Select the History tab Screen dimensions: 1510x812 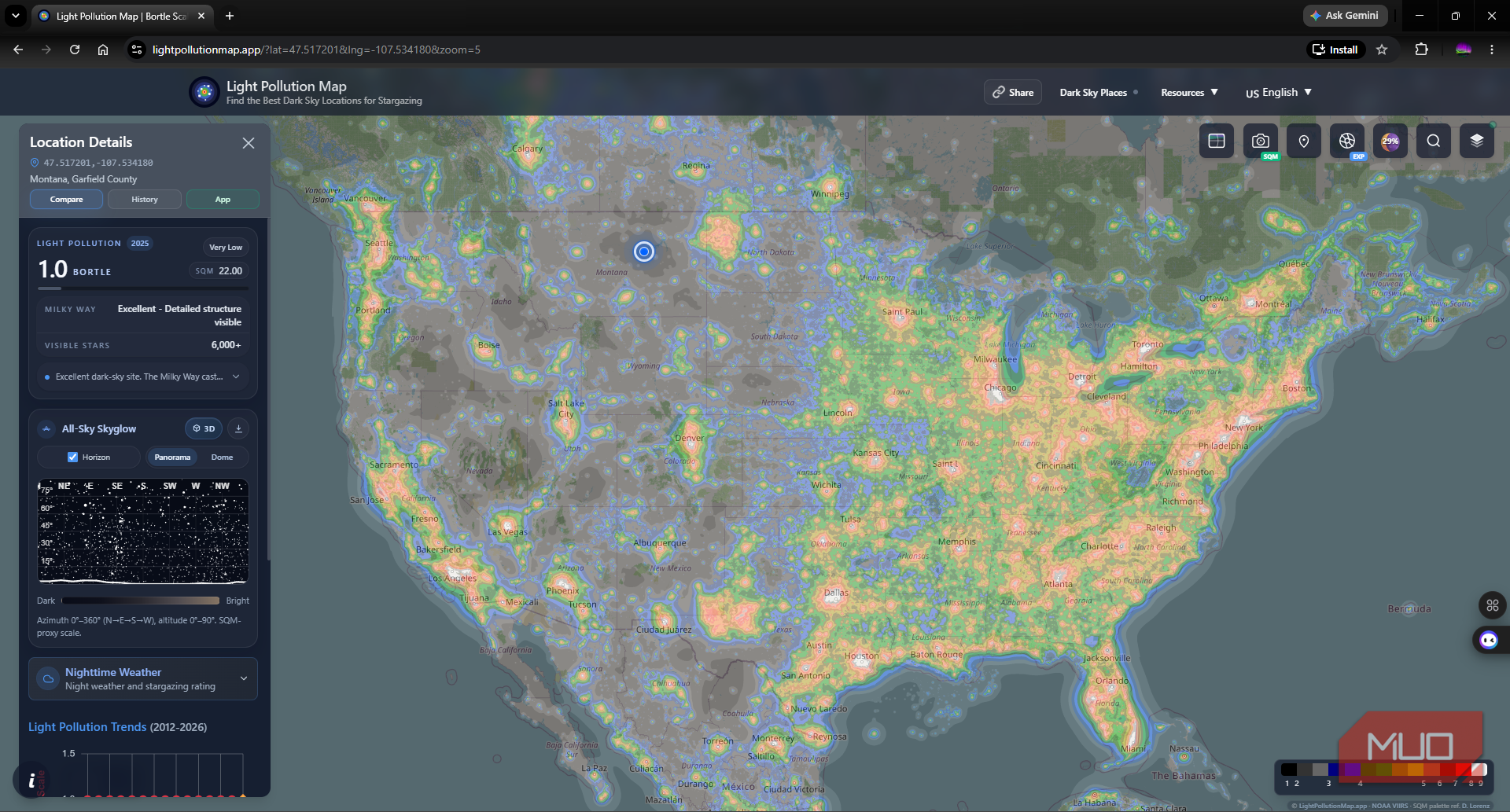145,200
